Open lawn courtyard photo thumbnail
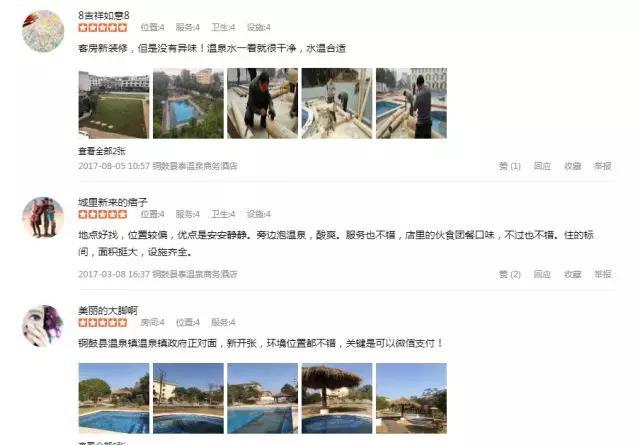640x445 pixels. pyautogui.click(x=114, y=103)
